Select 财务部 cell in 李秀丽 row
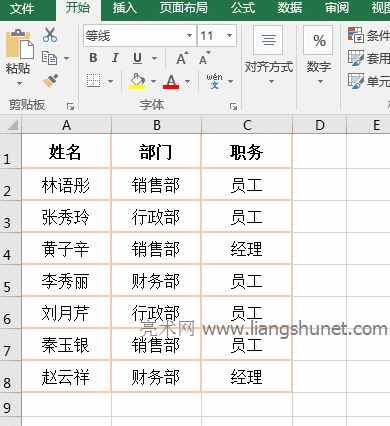 click(156, 281)
